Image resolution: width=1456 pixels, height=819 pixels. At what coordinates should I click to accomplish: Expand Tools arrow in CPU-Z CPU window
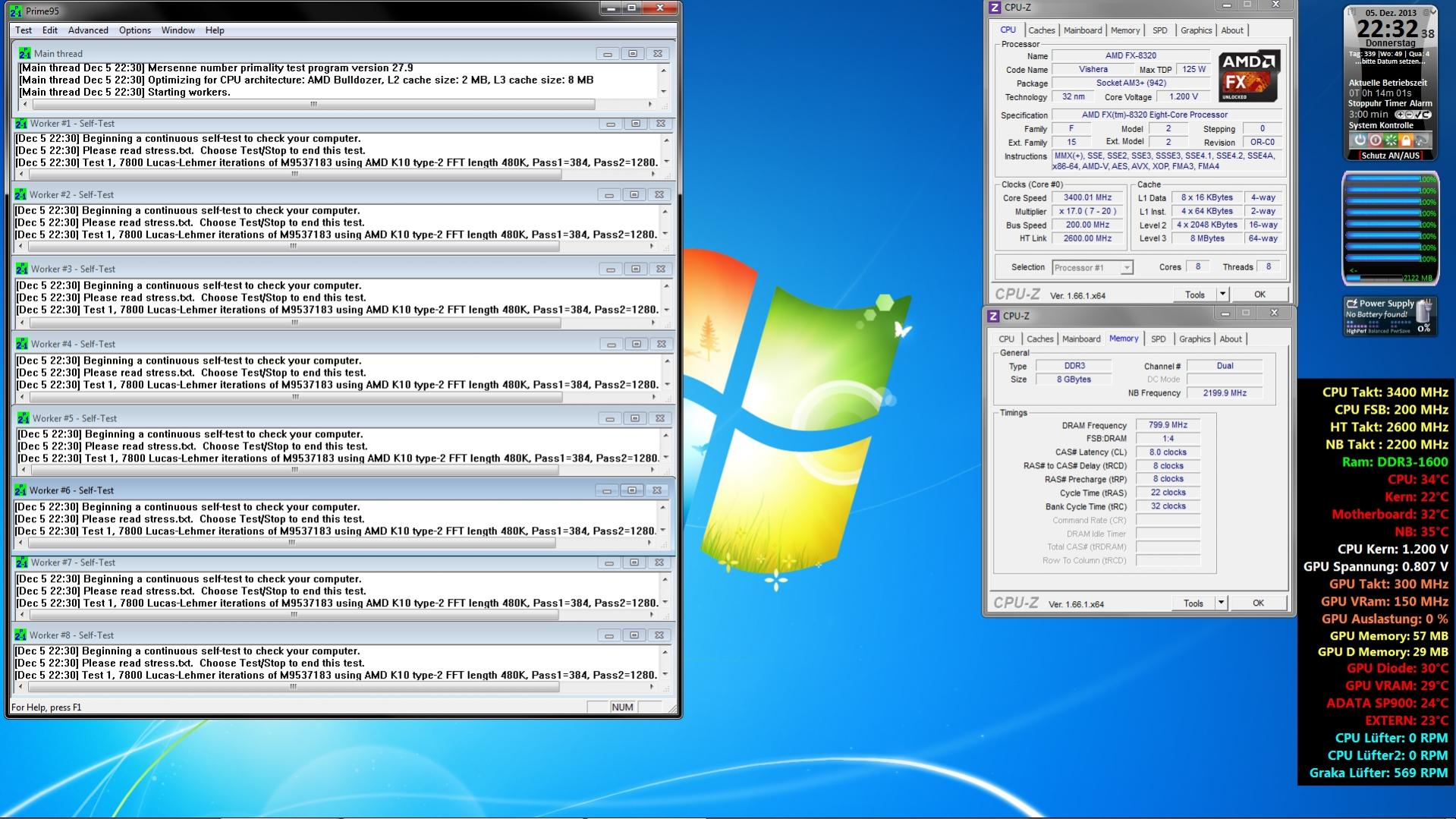pos(1222,295)
